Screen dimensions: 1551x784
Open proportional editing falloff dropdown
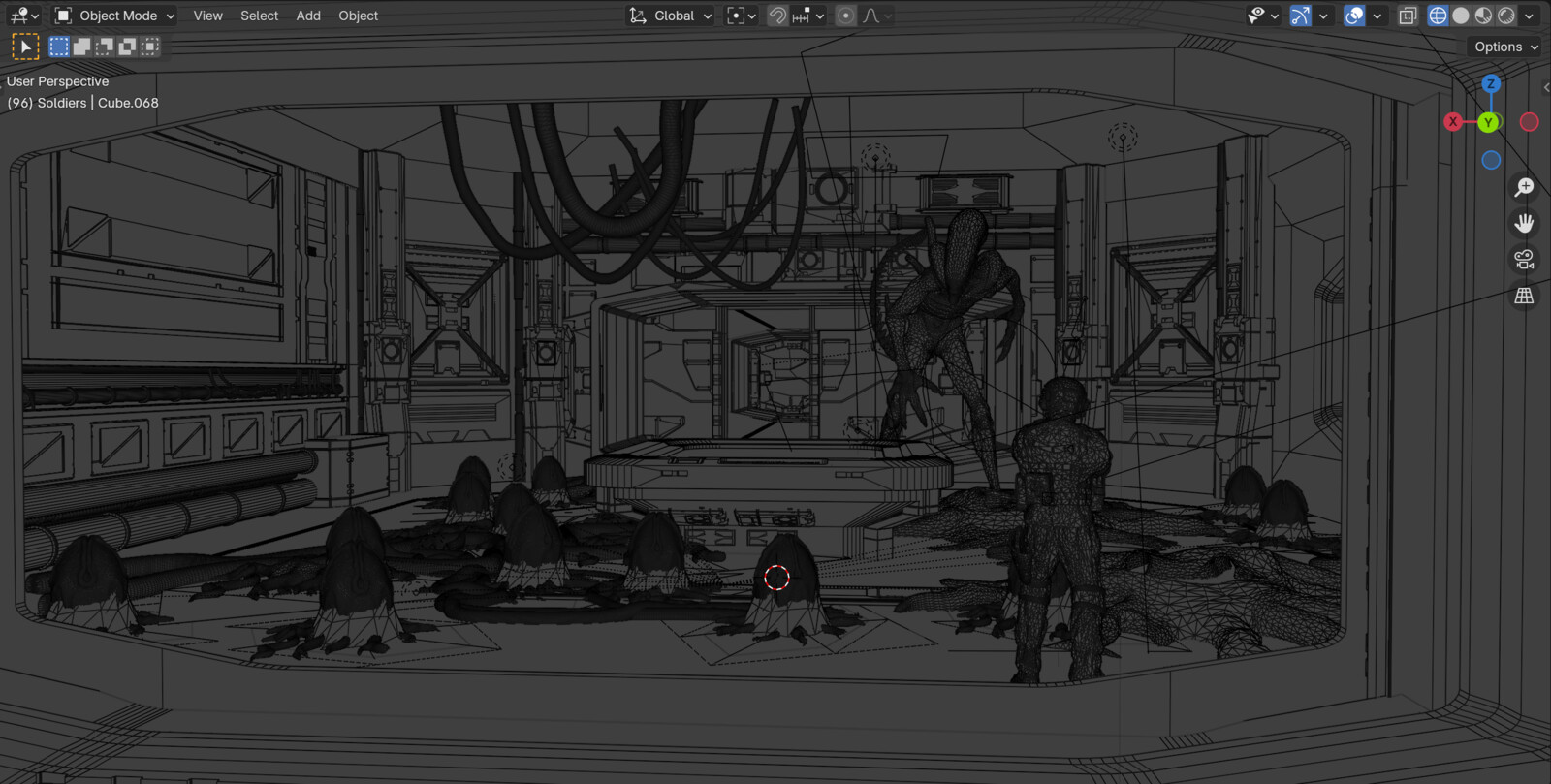pyautogui.click(x=876, y=16)
